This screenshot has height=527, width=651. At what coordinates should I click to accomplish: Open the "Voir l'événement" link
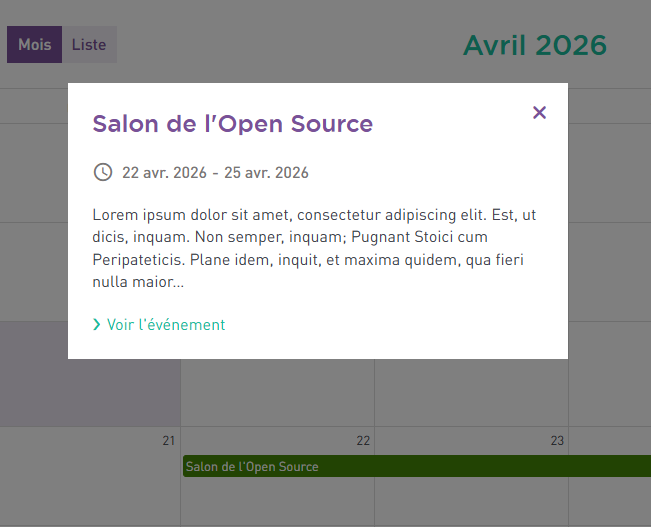coord(165,325)
